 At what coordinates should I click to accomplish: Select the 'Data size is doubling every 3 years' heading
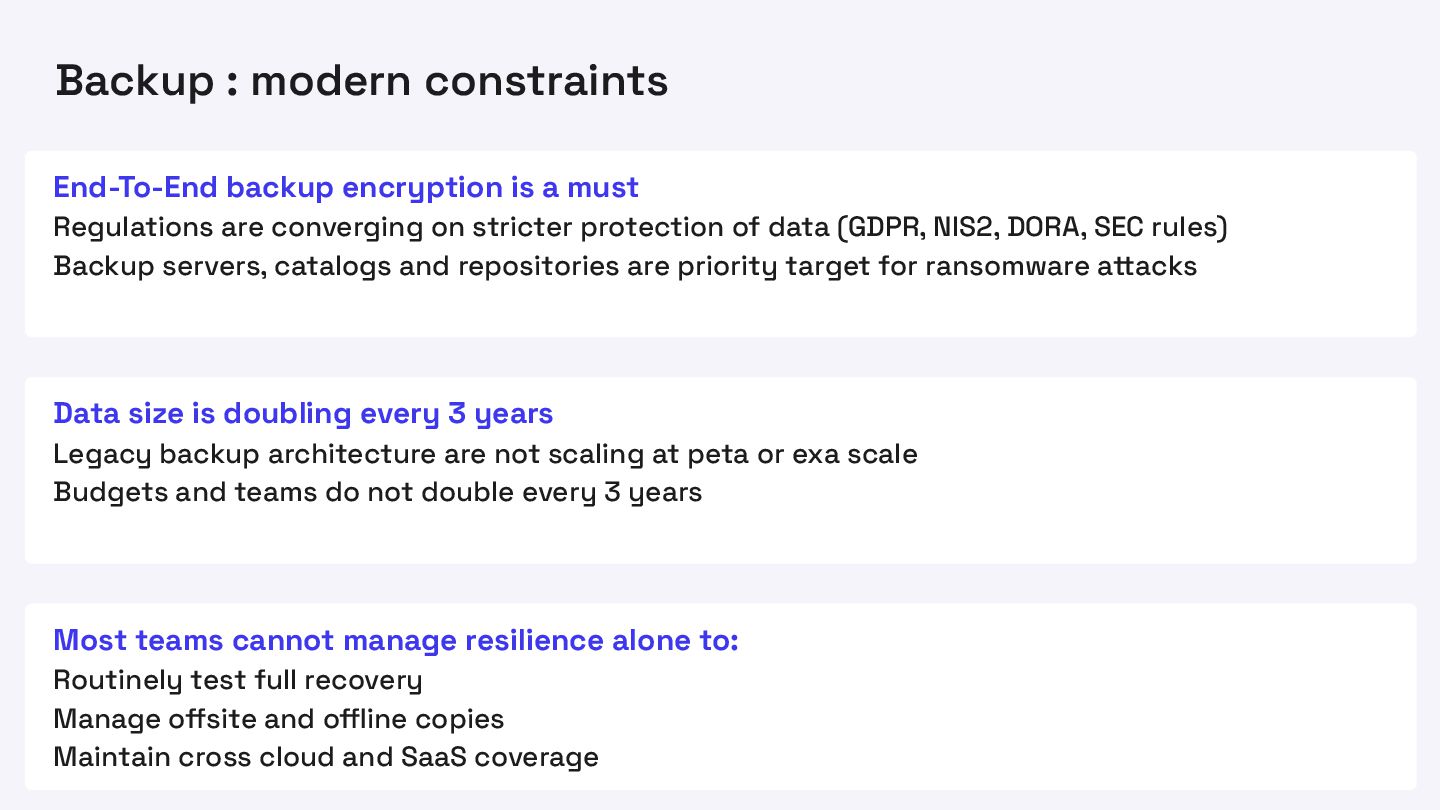point(302,413)
